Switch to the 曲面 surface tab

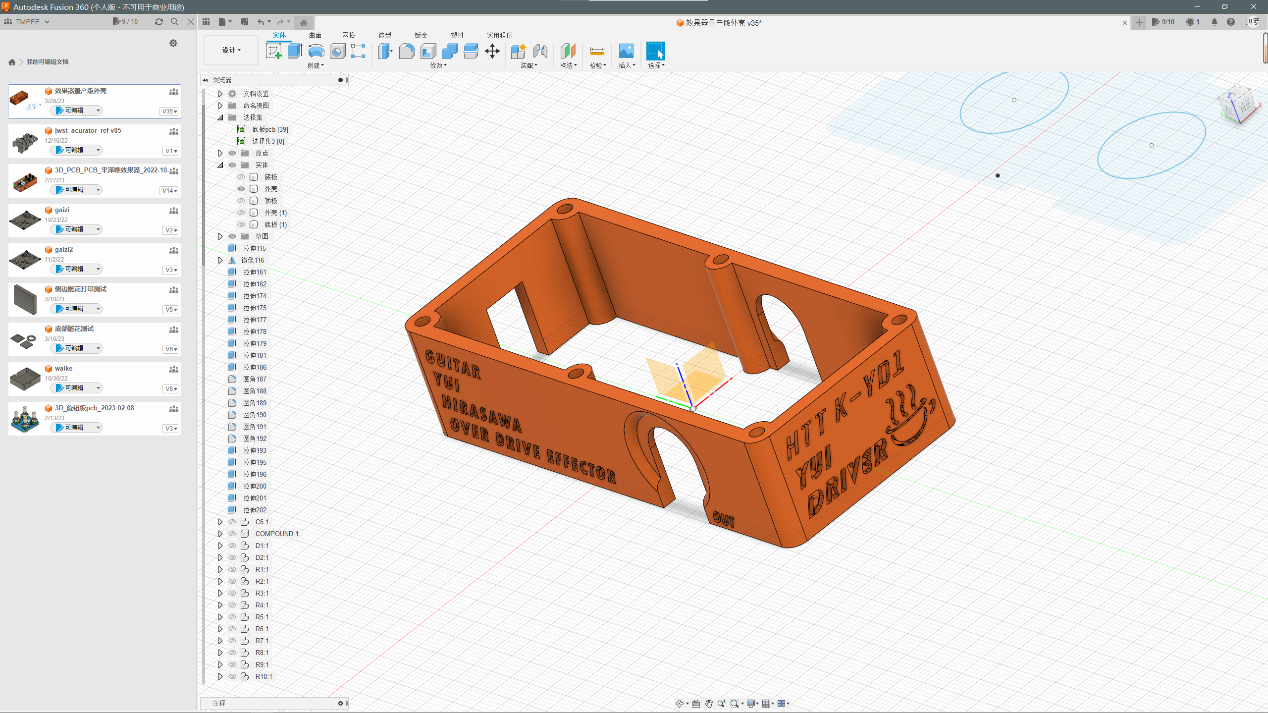(x=315, y=35)
